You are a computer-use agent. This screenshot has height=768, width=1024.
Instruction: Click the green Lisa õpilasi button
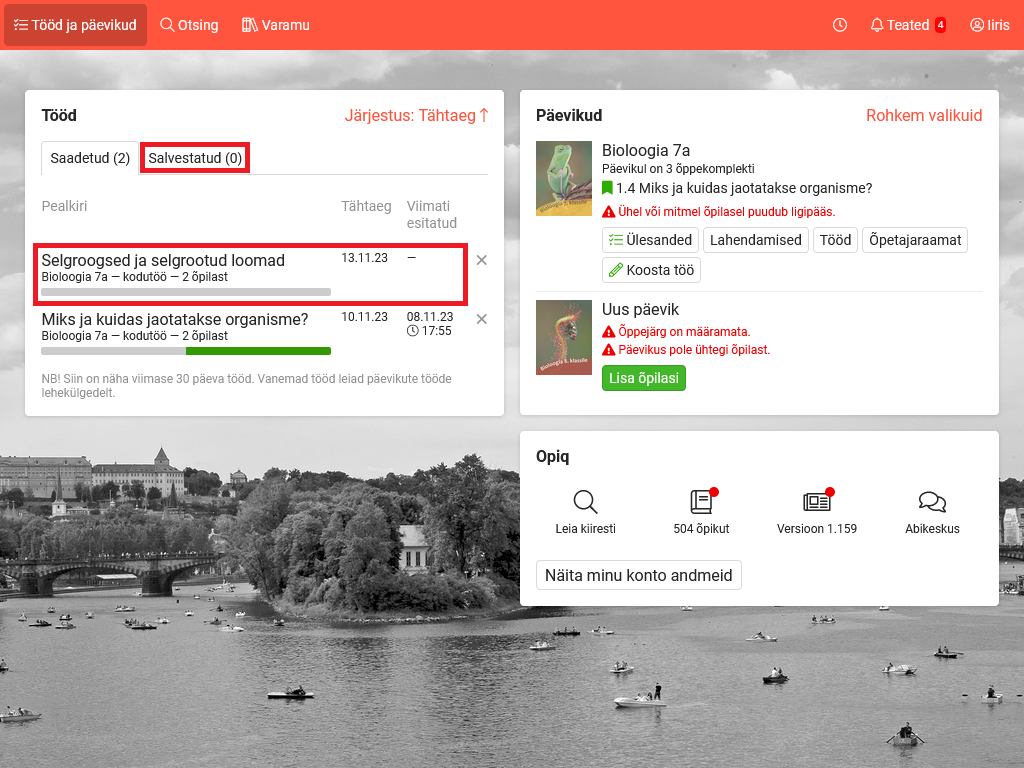tap(643, 378)
